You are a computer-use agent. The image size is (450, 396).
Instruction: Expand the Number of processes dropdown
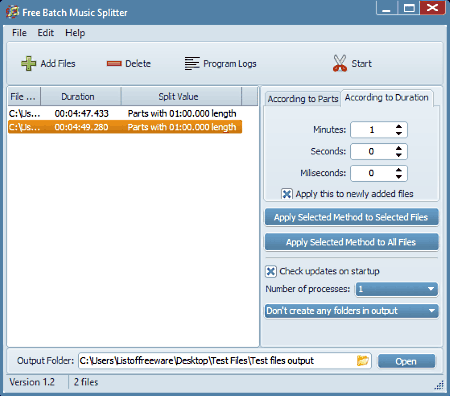click(397, 289)
